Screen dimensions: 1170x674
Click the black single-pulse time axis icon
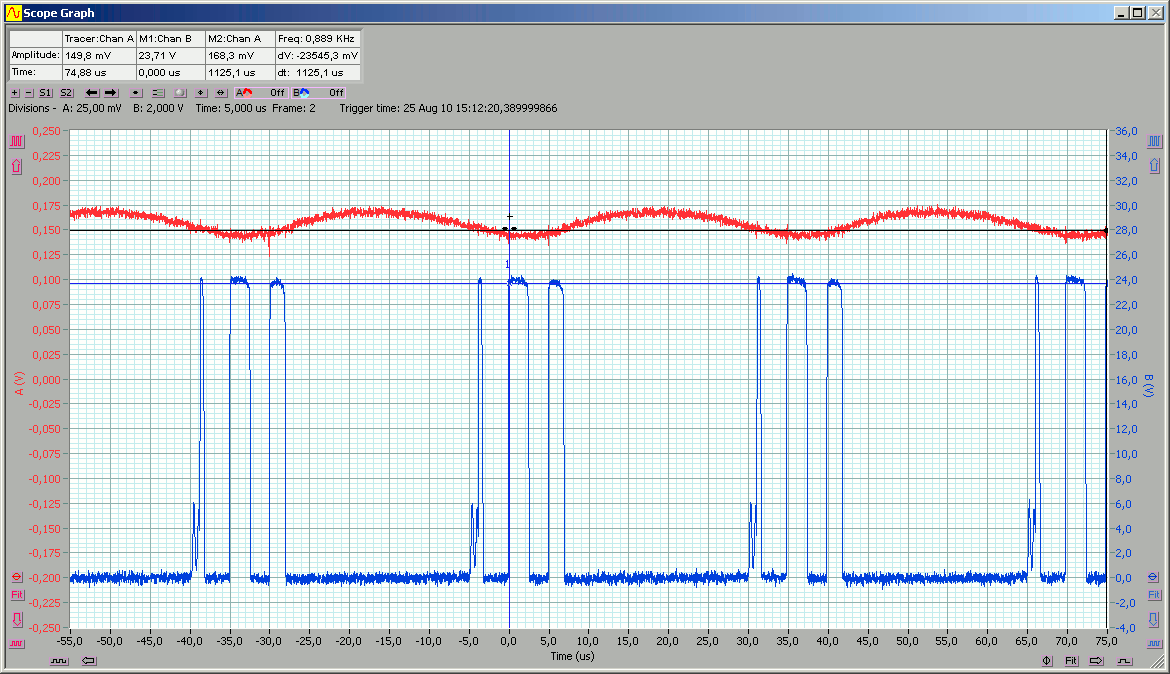point(1124,661)
